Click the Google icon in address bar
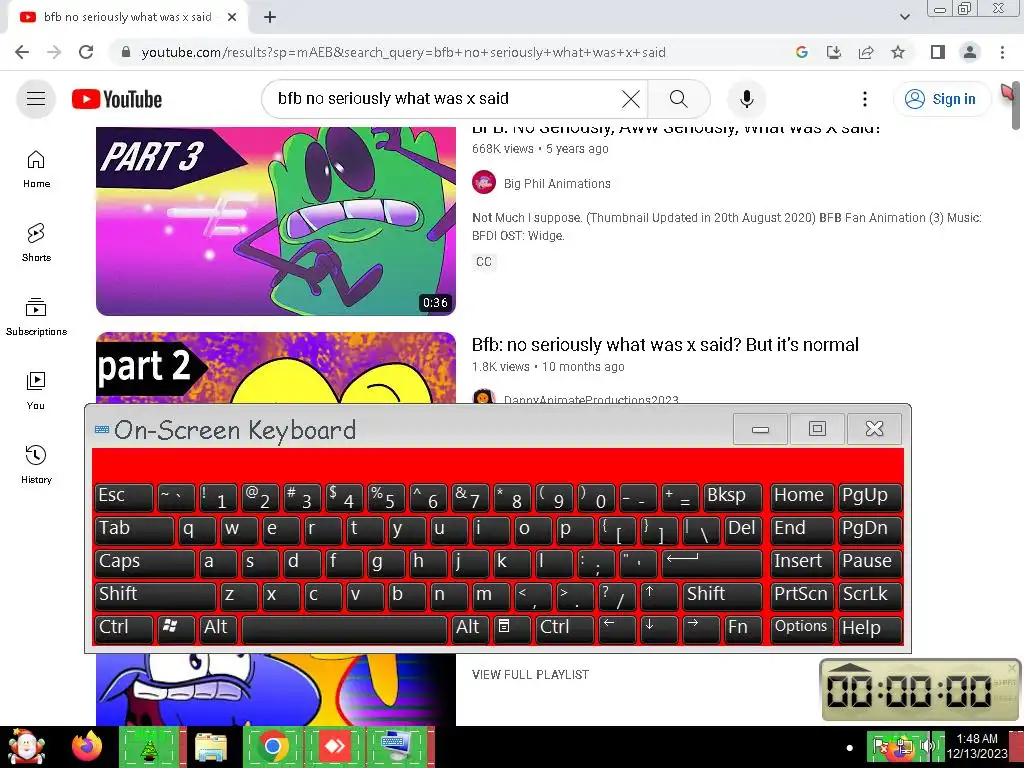Screen dimensions: 1024x768 pyautogui.click(x=802, y=52)
